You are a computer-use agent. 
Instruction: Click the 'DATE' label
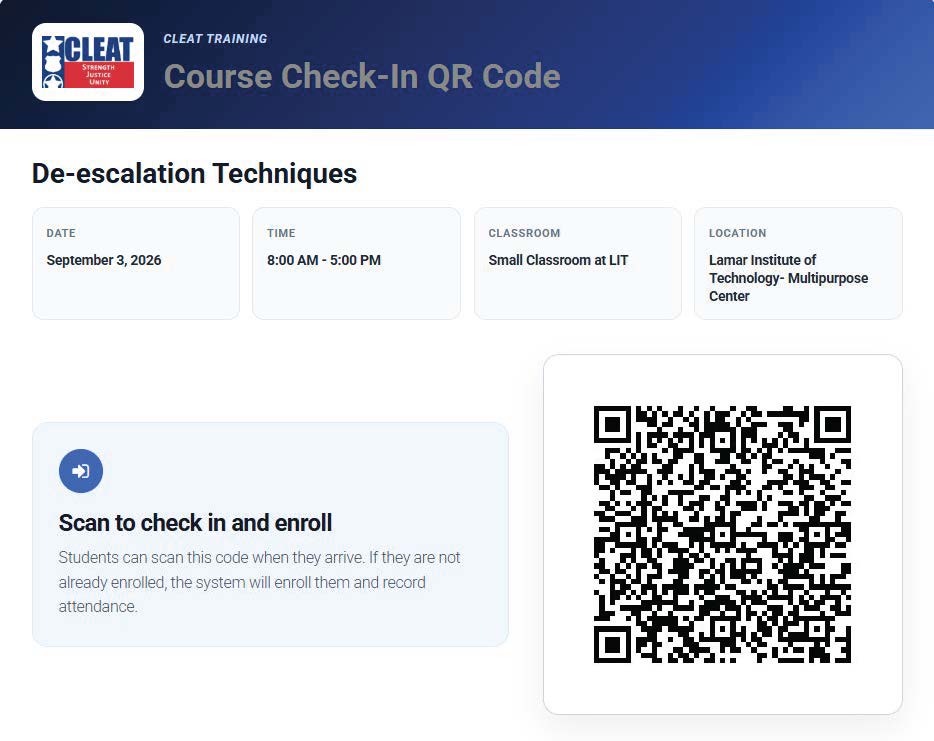click(61, 233)
